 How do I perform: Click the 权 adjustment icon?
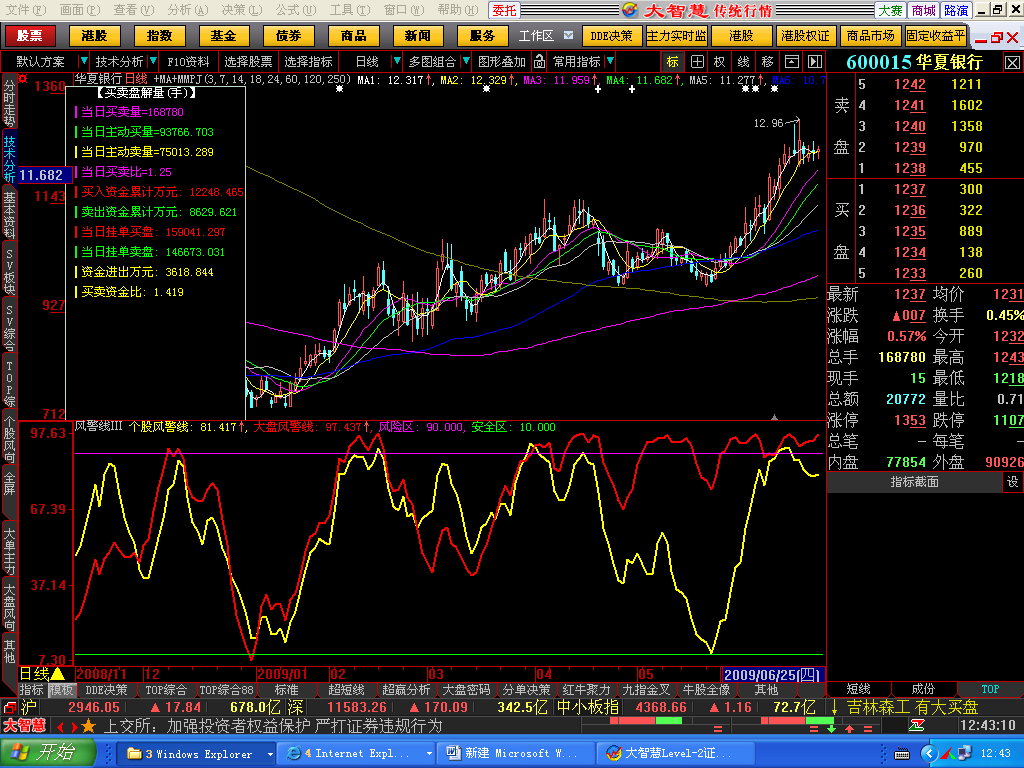(720, 62)
